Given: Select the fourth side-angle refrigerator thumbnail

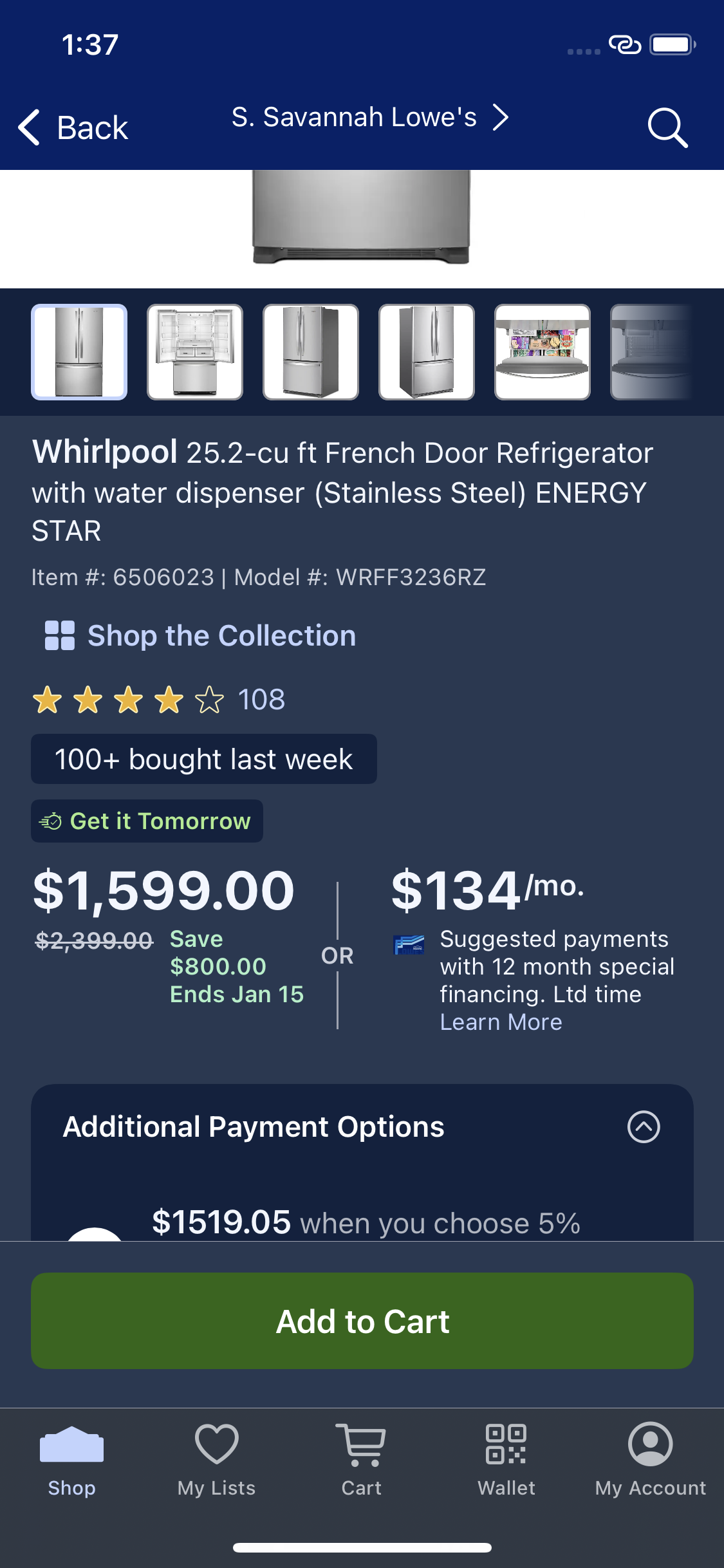Looking at the screenshot, I should click(x=427, y=352).
